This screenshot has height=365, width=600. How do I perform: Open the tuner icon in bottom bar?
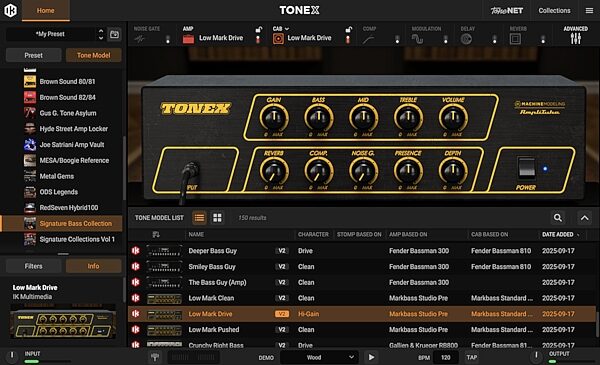click(155, 357)
